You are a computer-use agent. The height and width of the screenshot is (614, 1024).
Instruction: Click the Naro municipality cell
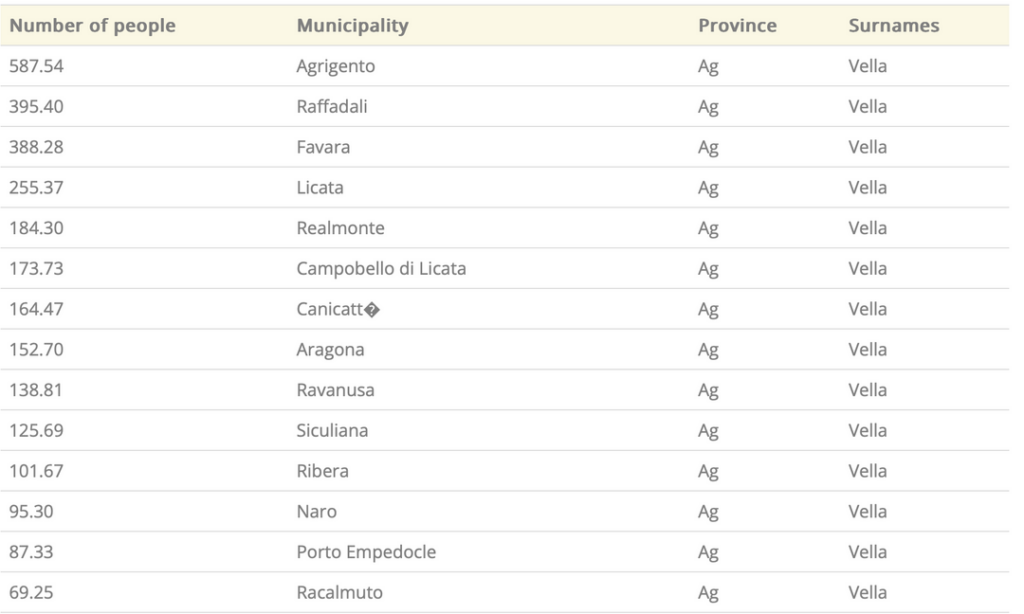click(x=317, y=511)
